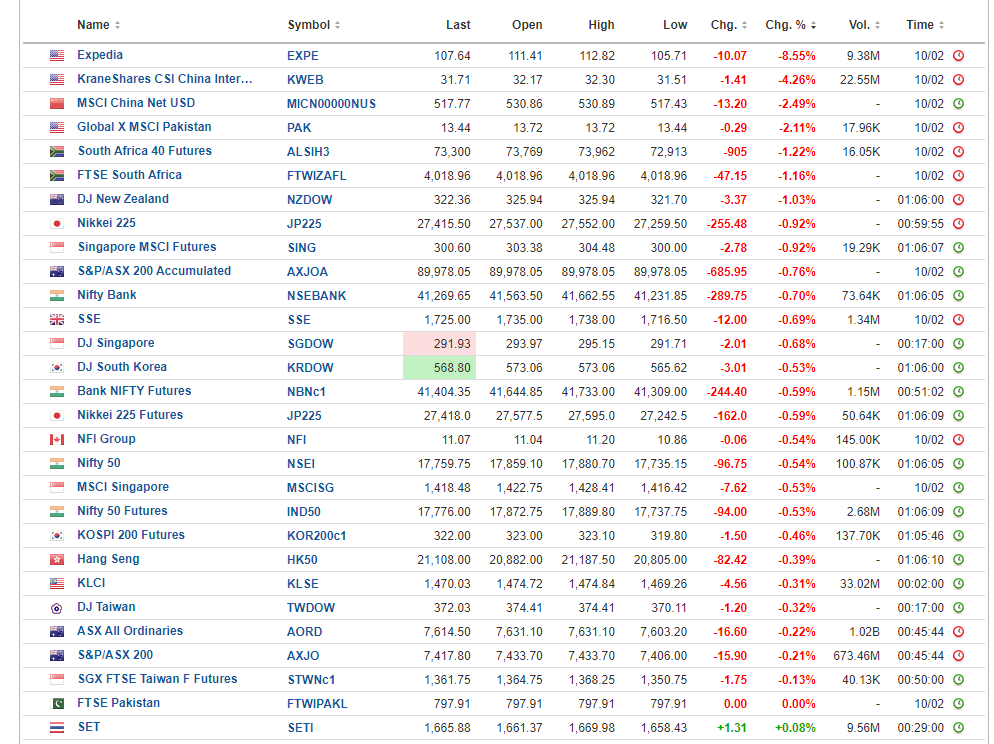This screenshot has width=994, height=744.
Task: Click the 22.55M volume value
Action: (x=860, y=80)
